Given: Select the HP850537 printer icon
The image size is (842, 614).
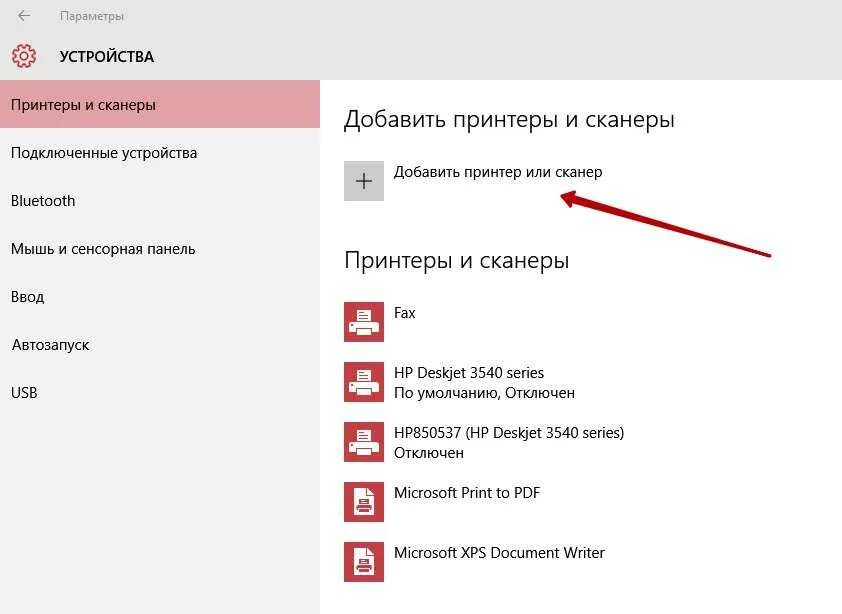Looking at the screenshot, I should tap(364, 442).
